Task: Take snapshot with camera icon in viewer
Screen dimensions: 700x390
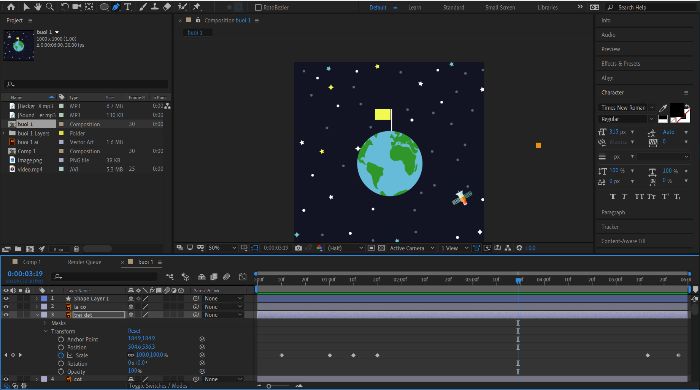Action: pyautogui.click(x=298, y=248)
